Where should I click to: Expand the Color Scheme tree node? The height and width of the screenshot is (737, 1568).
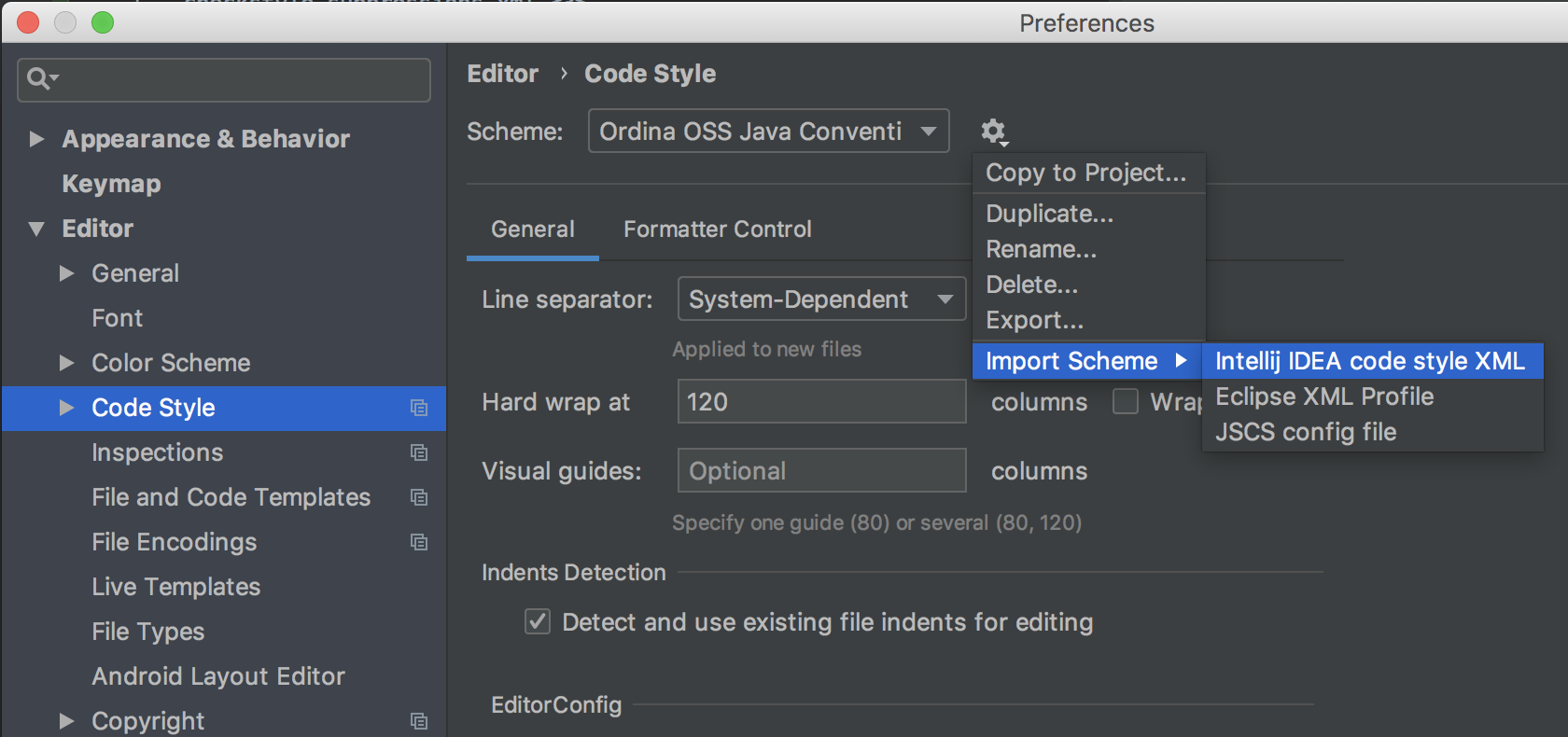pyautogui.click(x=66, y=363)
